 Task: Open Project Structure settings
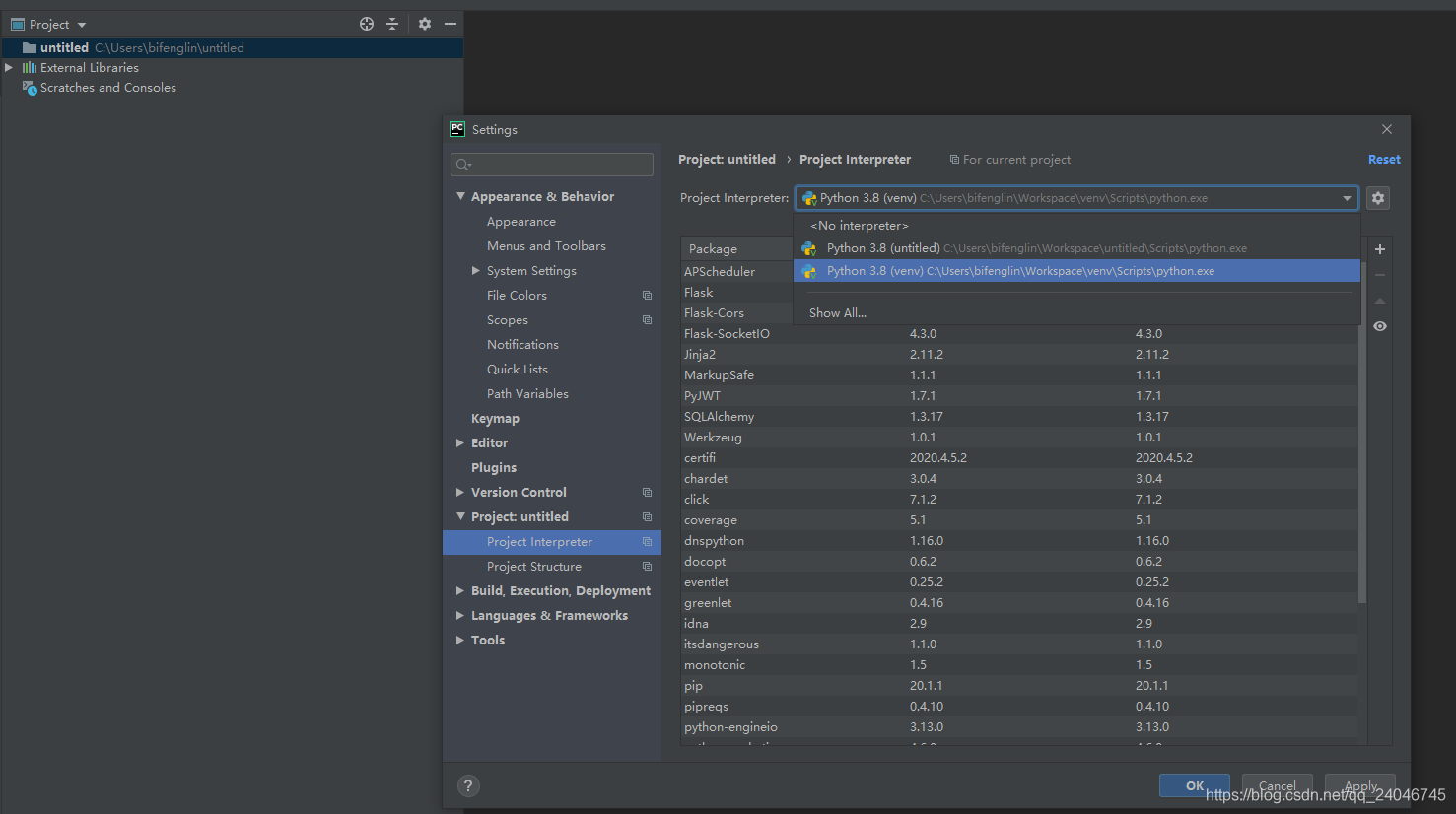534,567
